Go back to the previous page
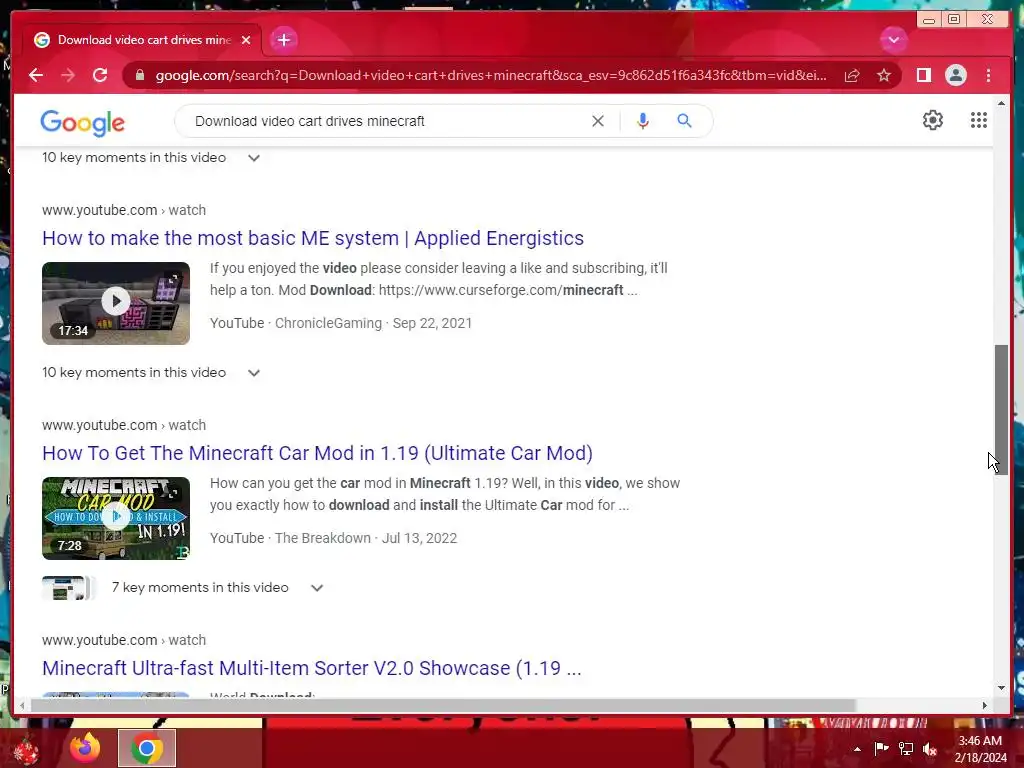 click(36, 76)
